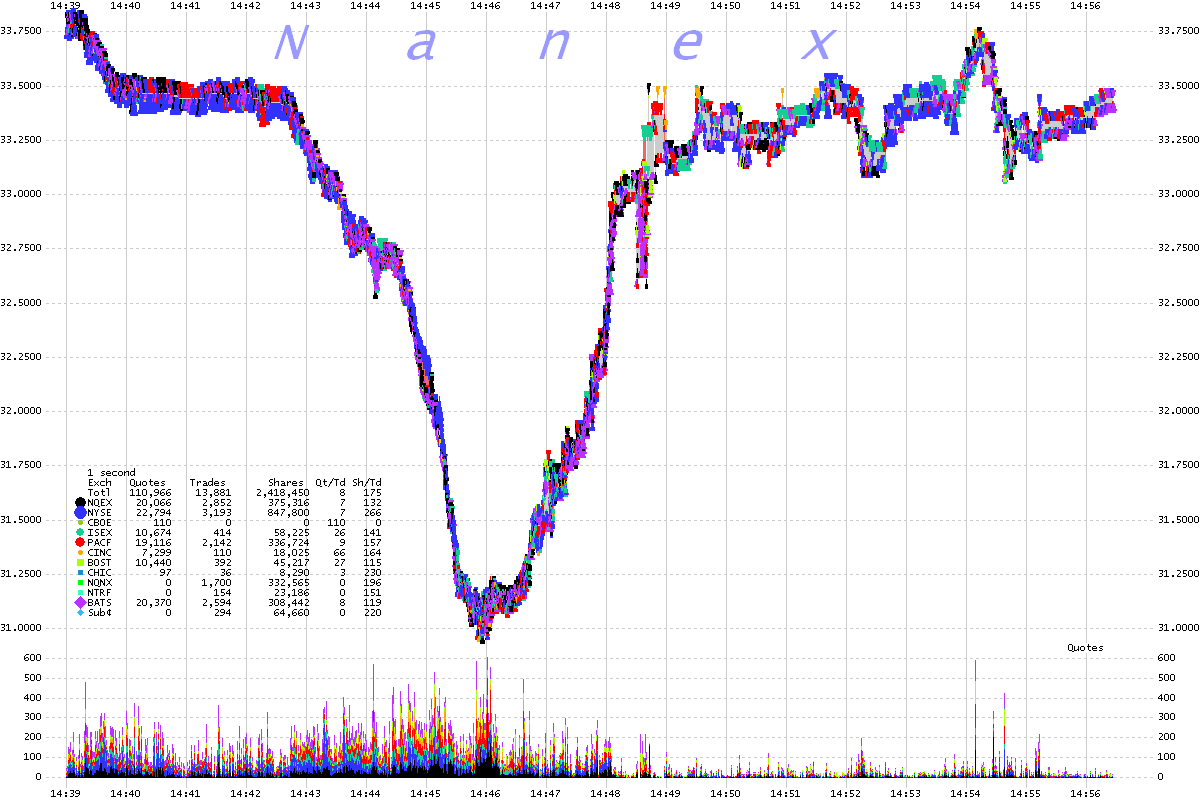Click the blue CHIC legend square
The width and height of the screenshot is (1200, 800).
80,573
